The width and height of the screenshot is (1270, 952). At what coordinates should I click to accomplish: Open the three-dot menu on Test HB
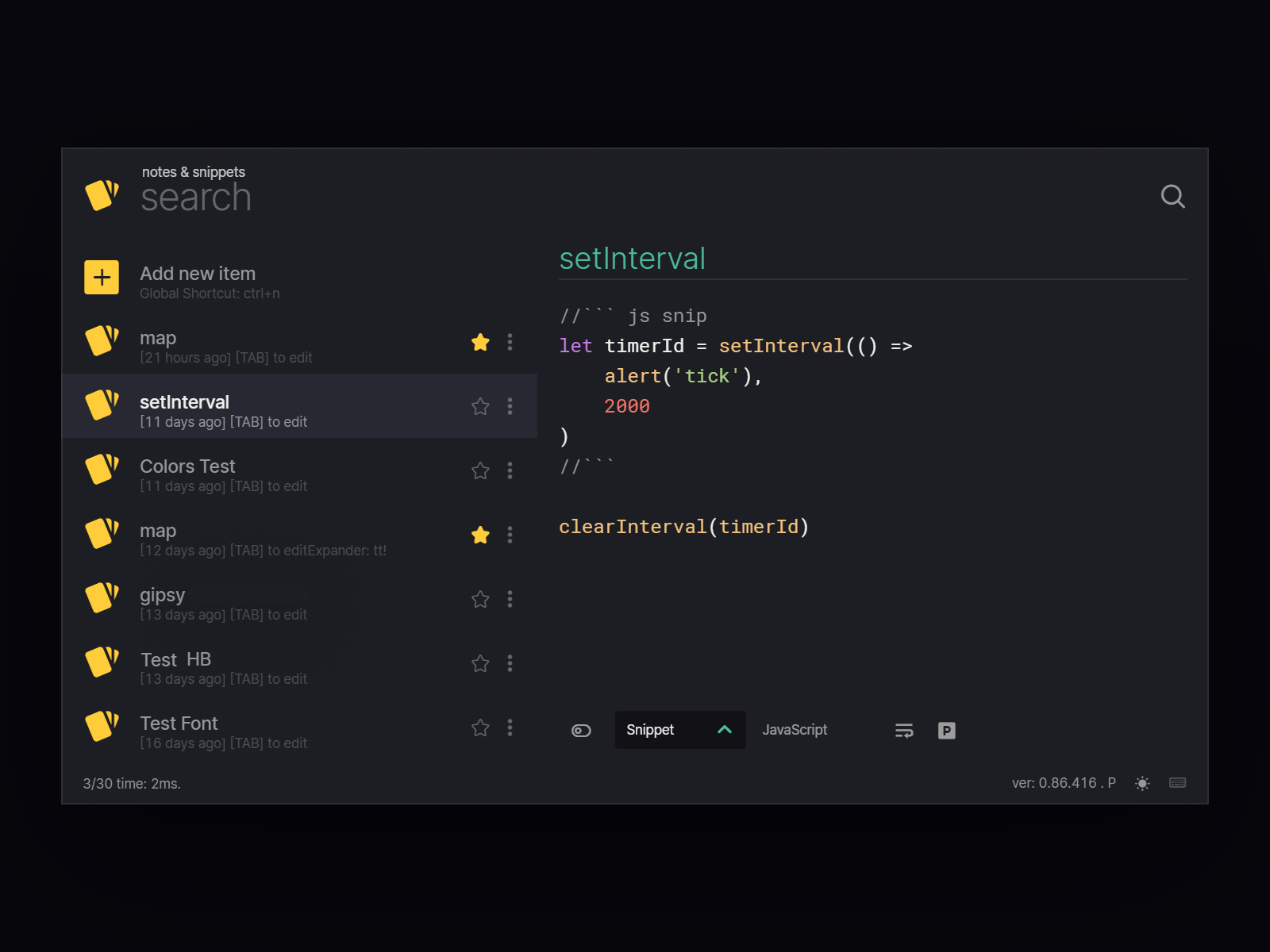click(510, 663)
